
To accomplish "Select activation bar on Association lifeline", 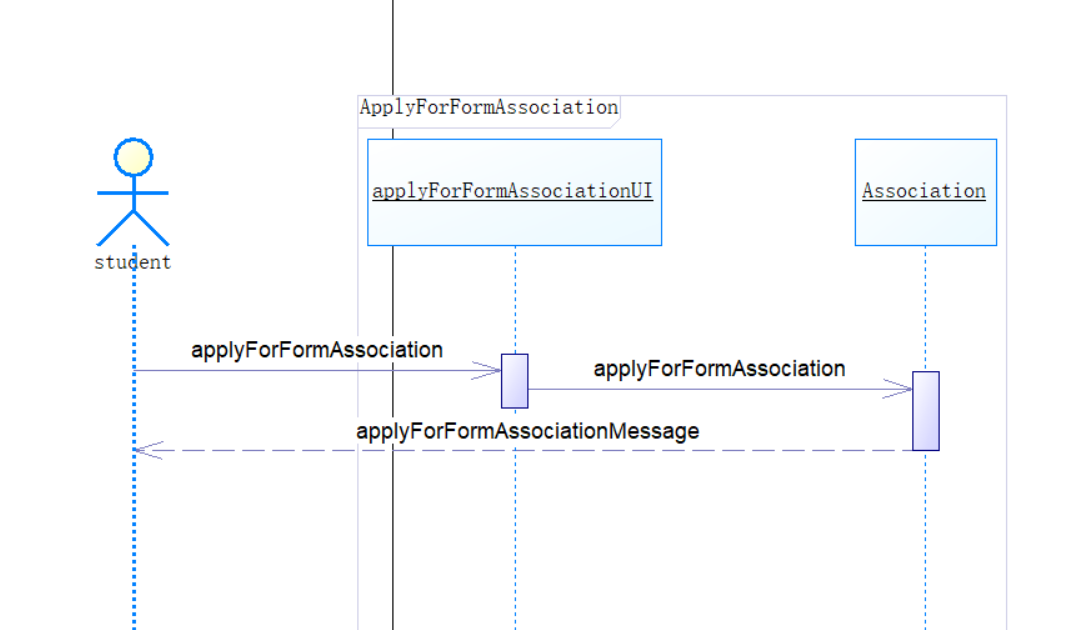I will click(925, 411).
